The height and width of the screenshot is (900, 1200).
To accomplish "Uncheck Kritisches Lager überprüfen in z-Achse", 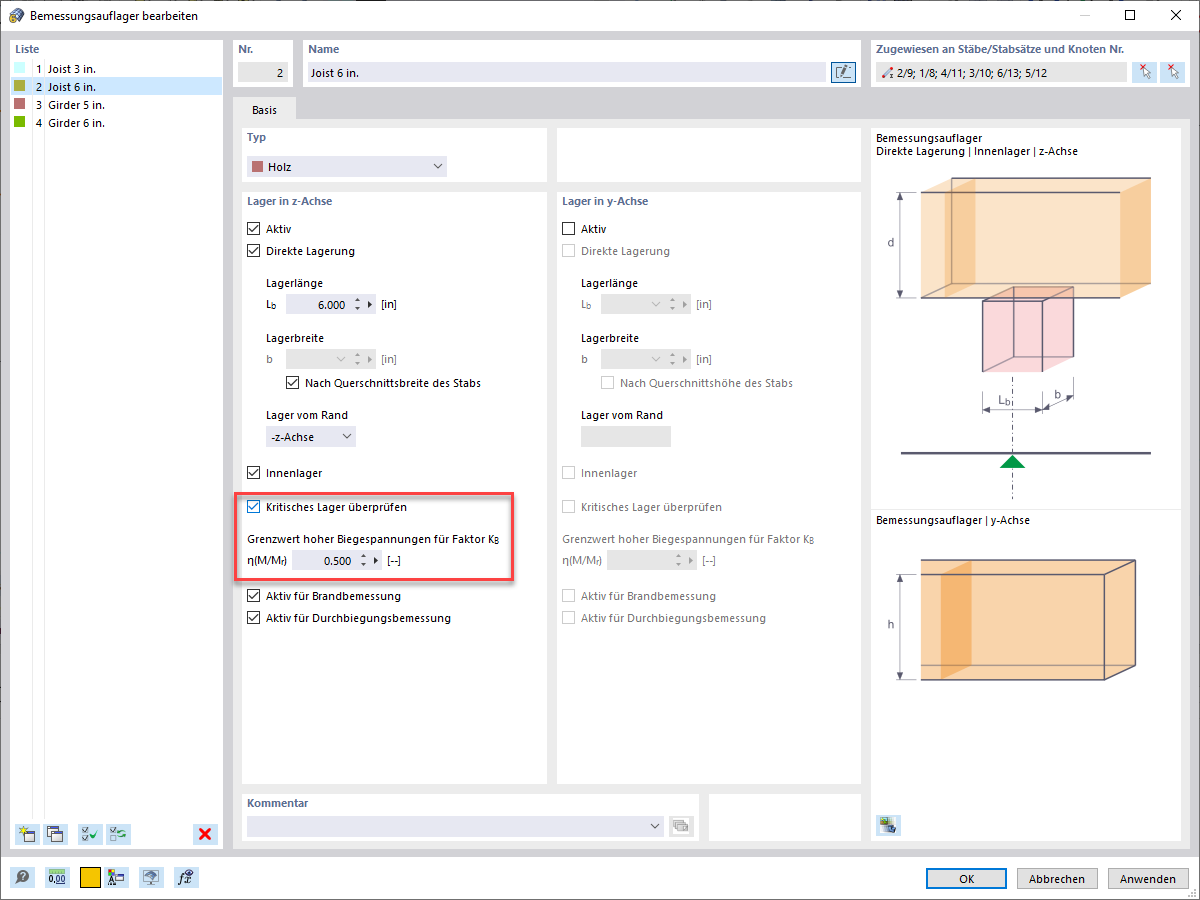I will pos(253,507).
